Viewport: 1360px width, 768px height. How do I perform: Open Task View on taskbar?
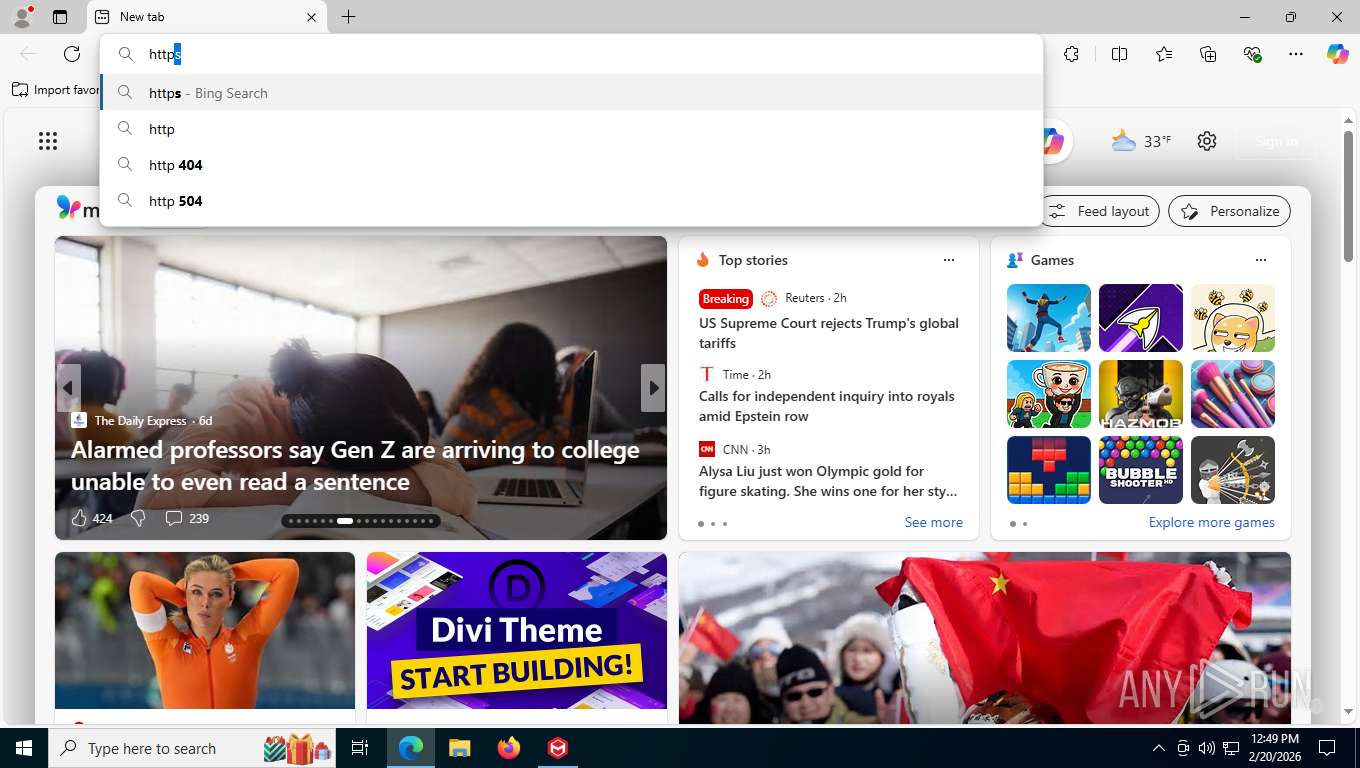pyautogui.click(x=361, y=748)
